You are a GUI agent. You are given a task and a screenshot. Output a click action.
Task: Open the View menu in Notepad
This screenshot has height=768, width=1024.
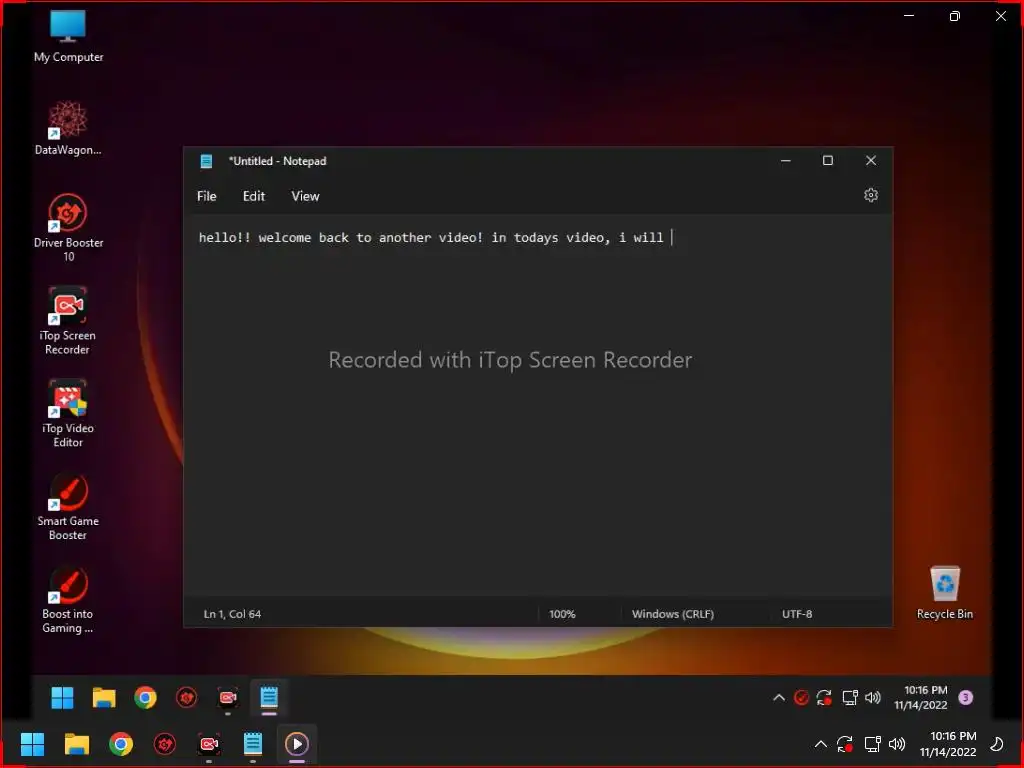[x=305, y=196]
